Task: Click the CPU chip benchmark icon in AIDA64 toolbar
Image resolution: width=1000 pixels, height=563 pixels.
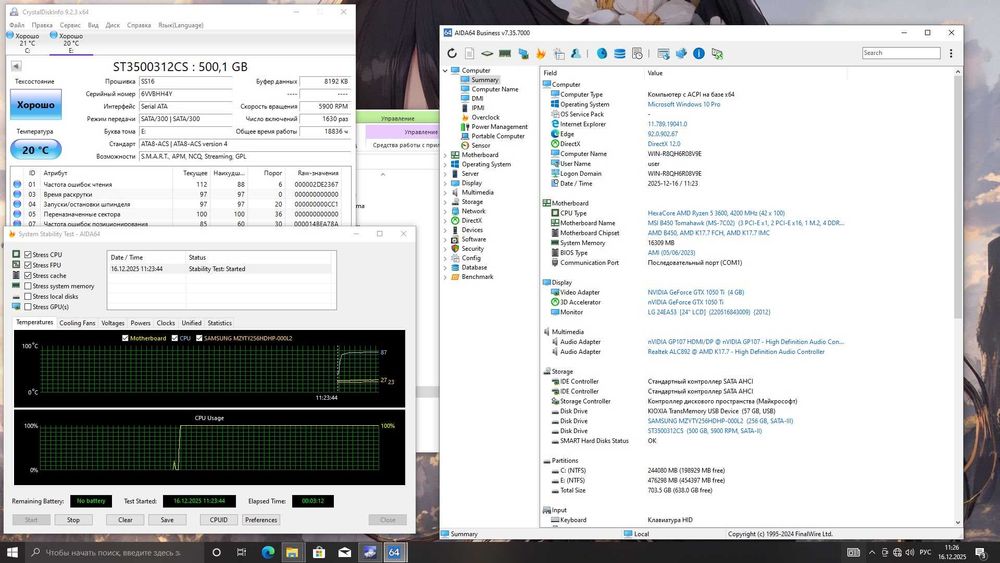Action: coord(487,54)
